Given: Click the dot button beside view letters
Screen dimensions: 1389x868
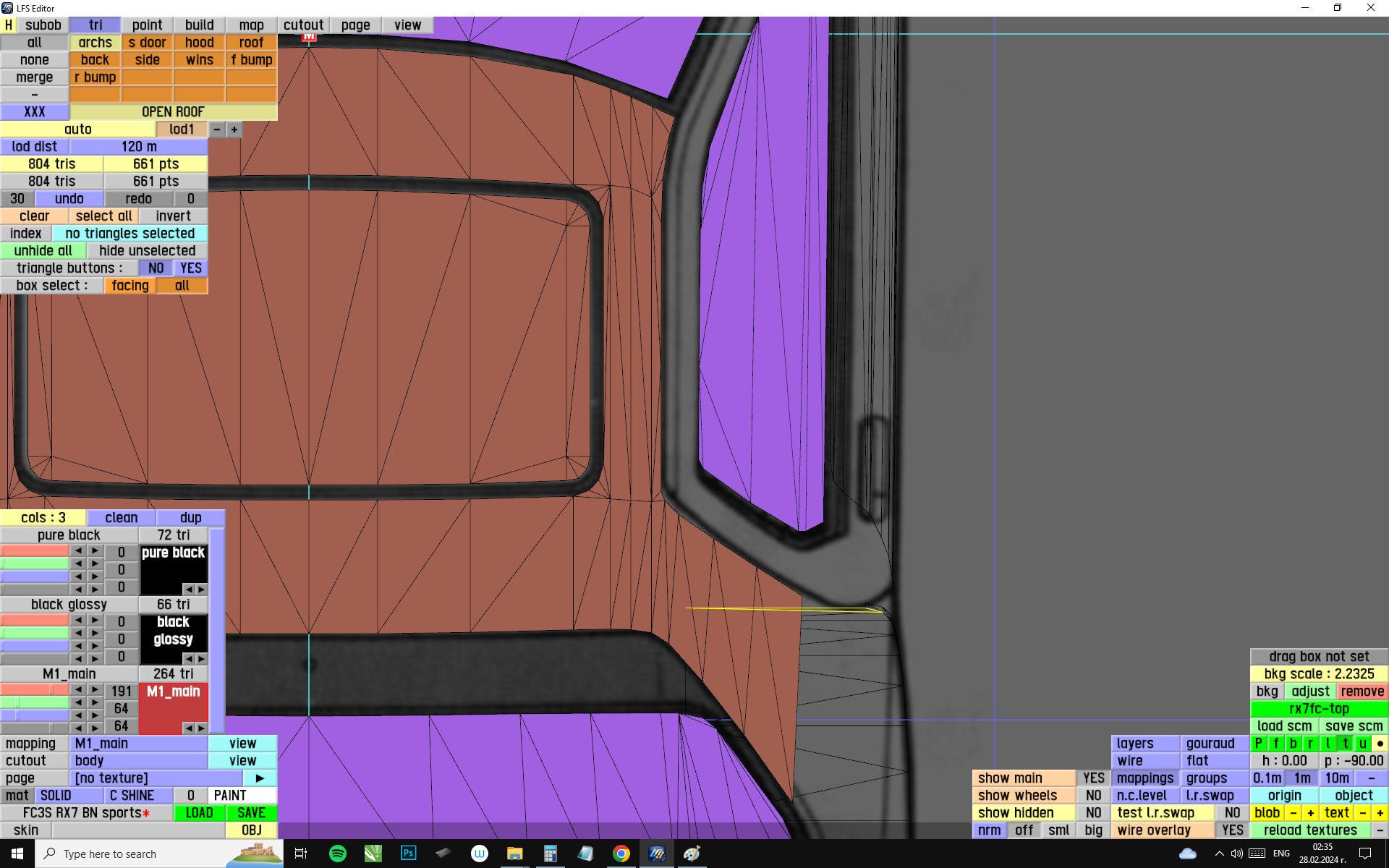Looking at the screenshot, I should [x=1380, y=744].
